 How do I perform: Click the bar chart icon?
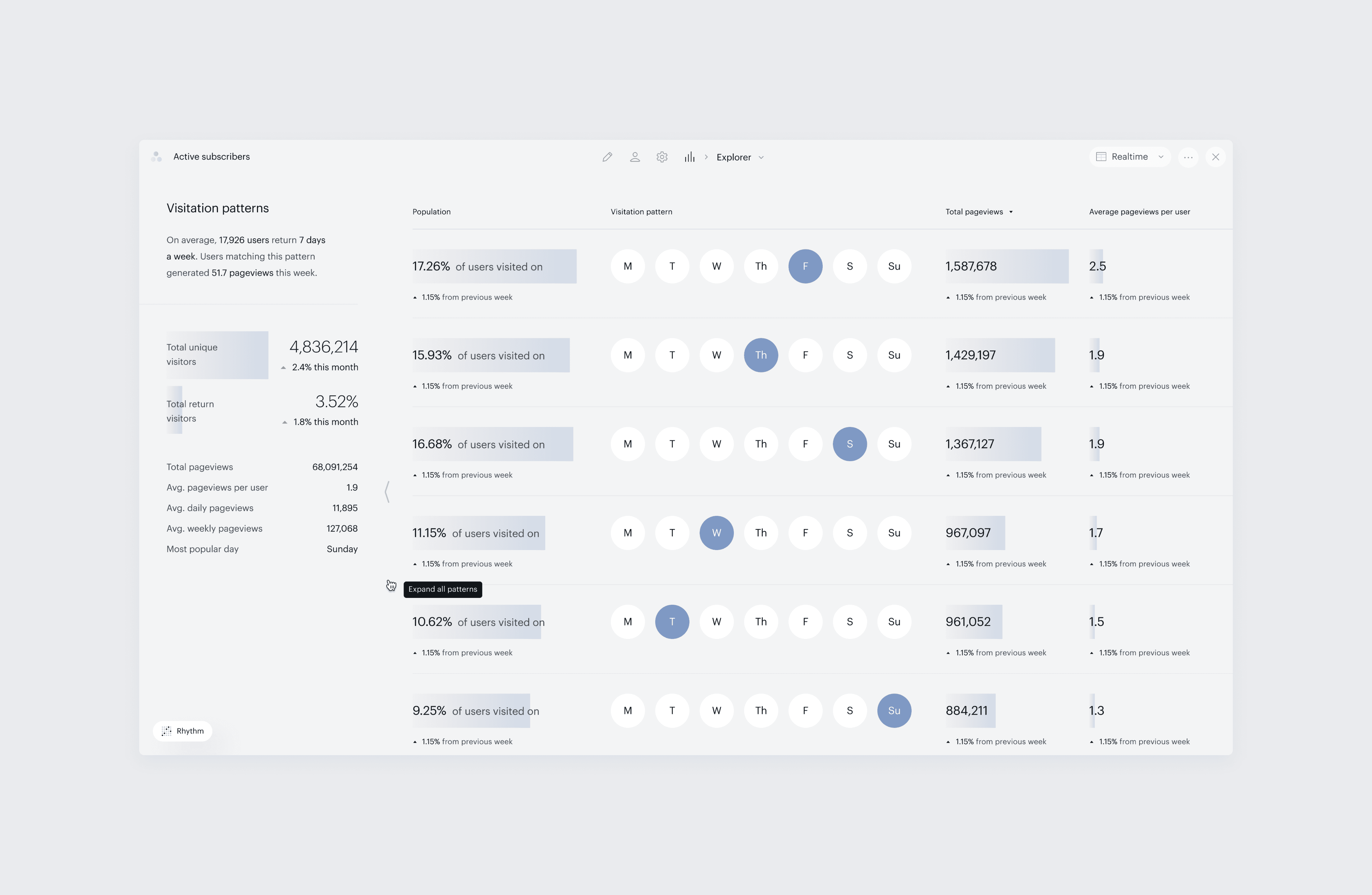(689, 157)
